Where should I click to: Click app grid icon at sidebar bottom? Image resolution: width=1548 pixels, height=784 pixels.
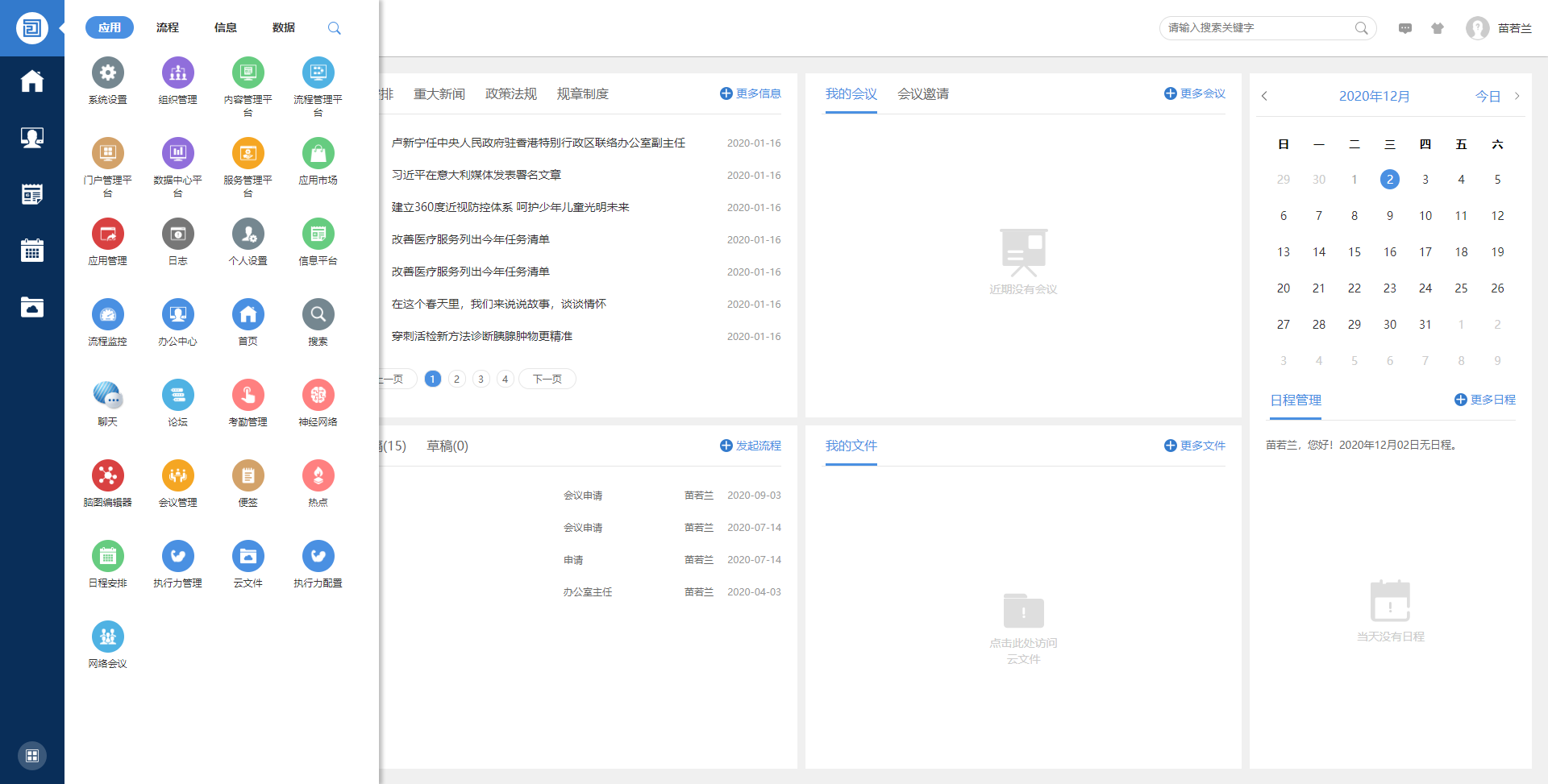coord(32,756)
